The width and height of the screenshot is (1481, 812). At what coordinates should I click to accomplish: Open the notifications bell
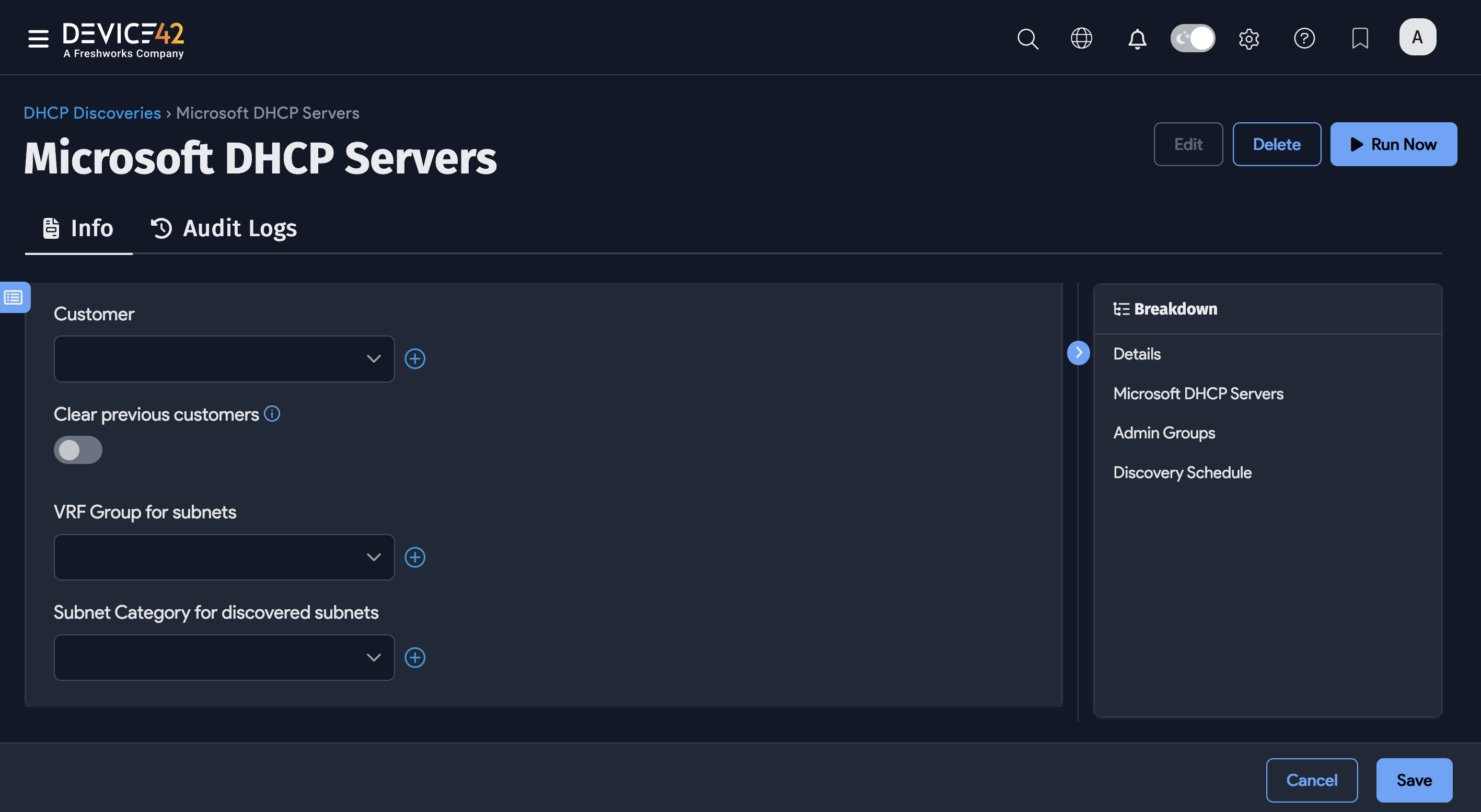(1137, 39)
